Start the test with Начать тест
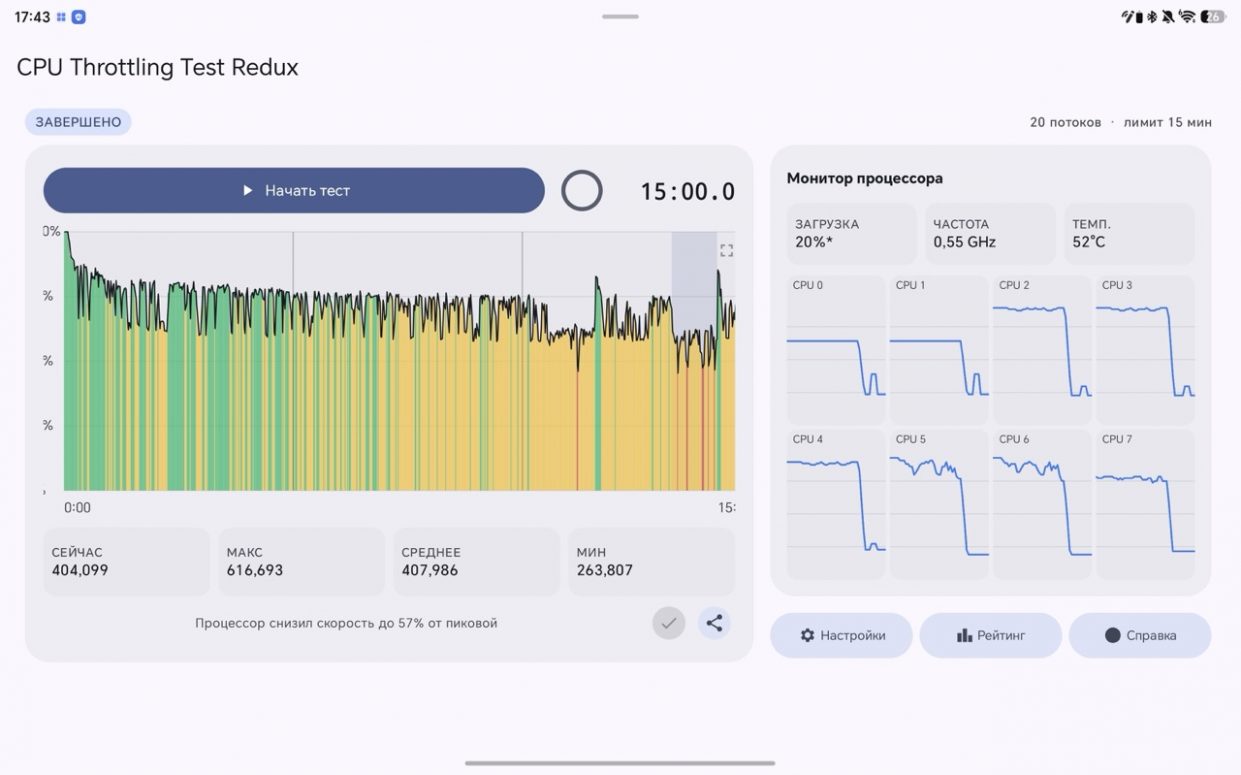The width and height of the screenshot is (1241, 775). [x=294, y=190]
